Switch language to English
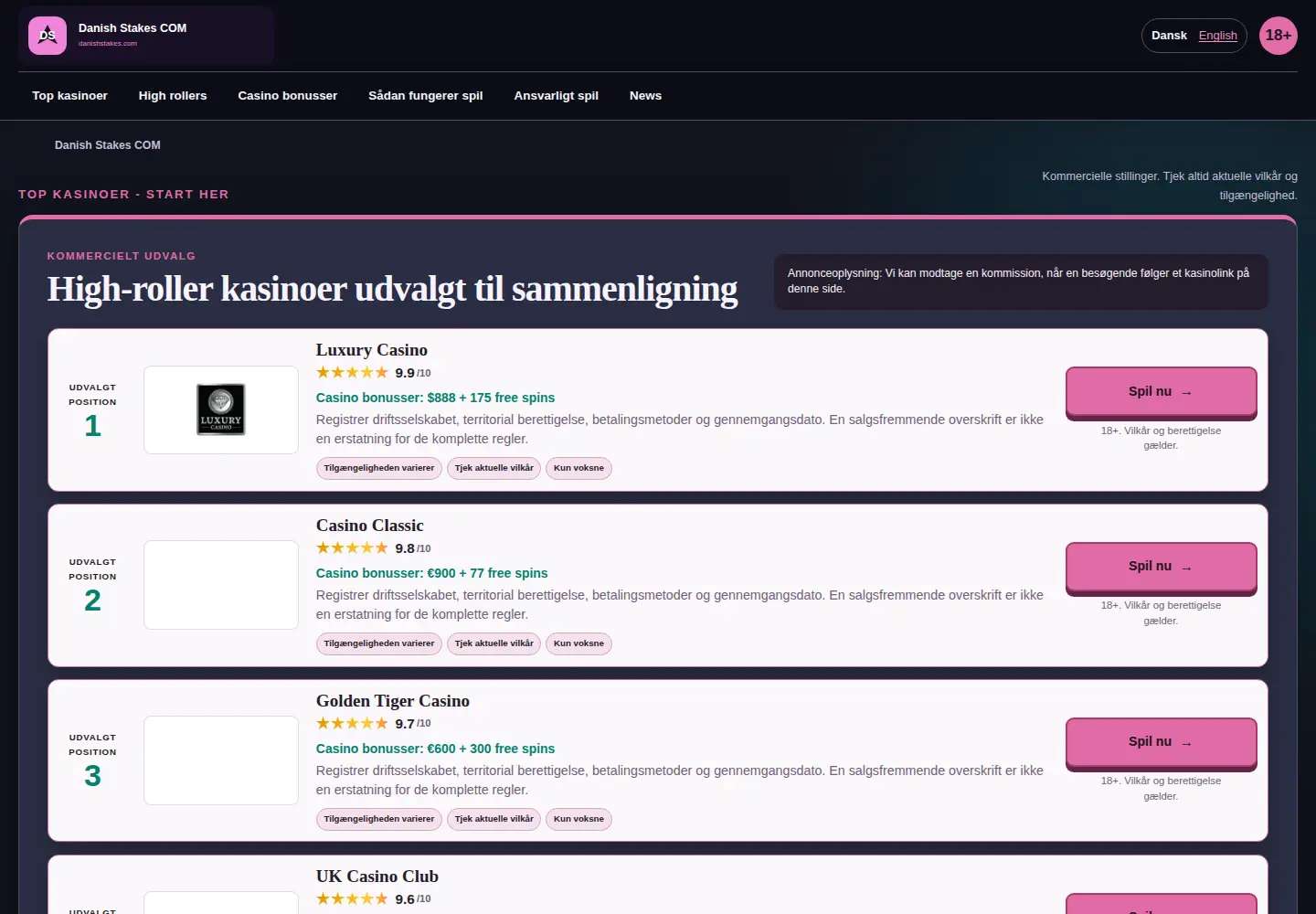 1218,36
